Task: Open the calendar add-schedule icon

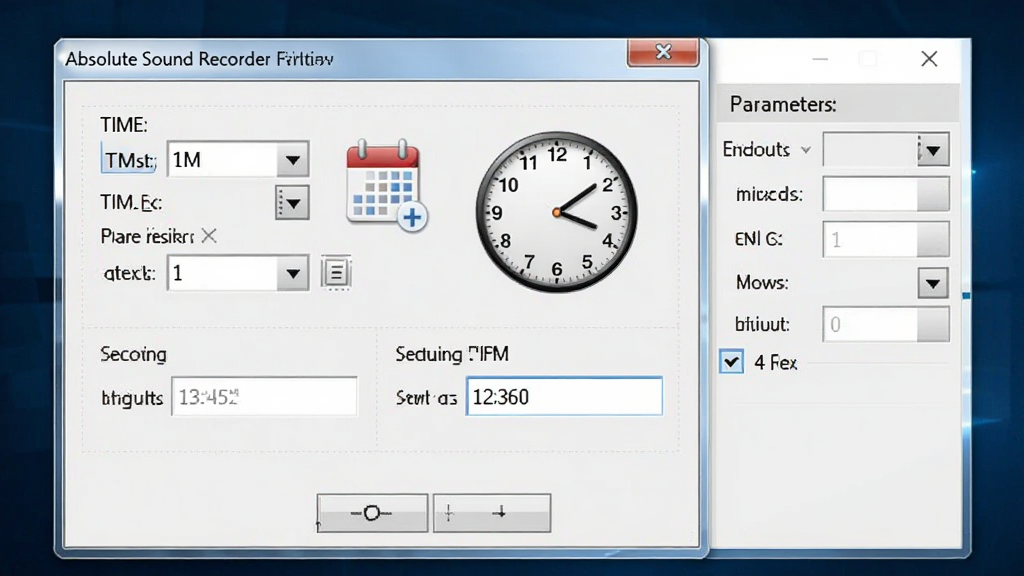Action: [387, 185]
